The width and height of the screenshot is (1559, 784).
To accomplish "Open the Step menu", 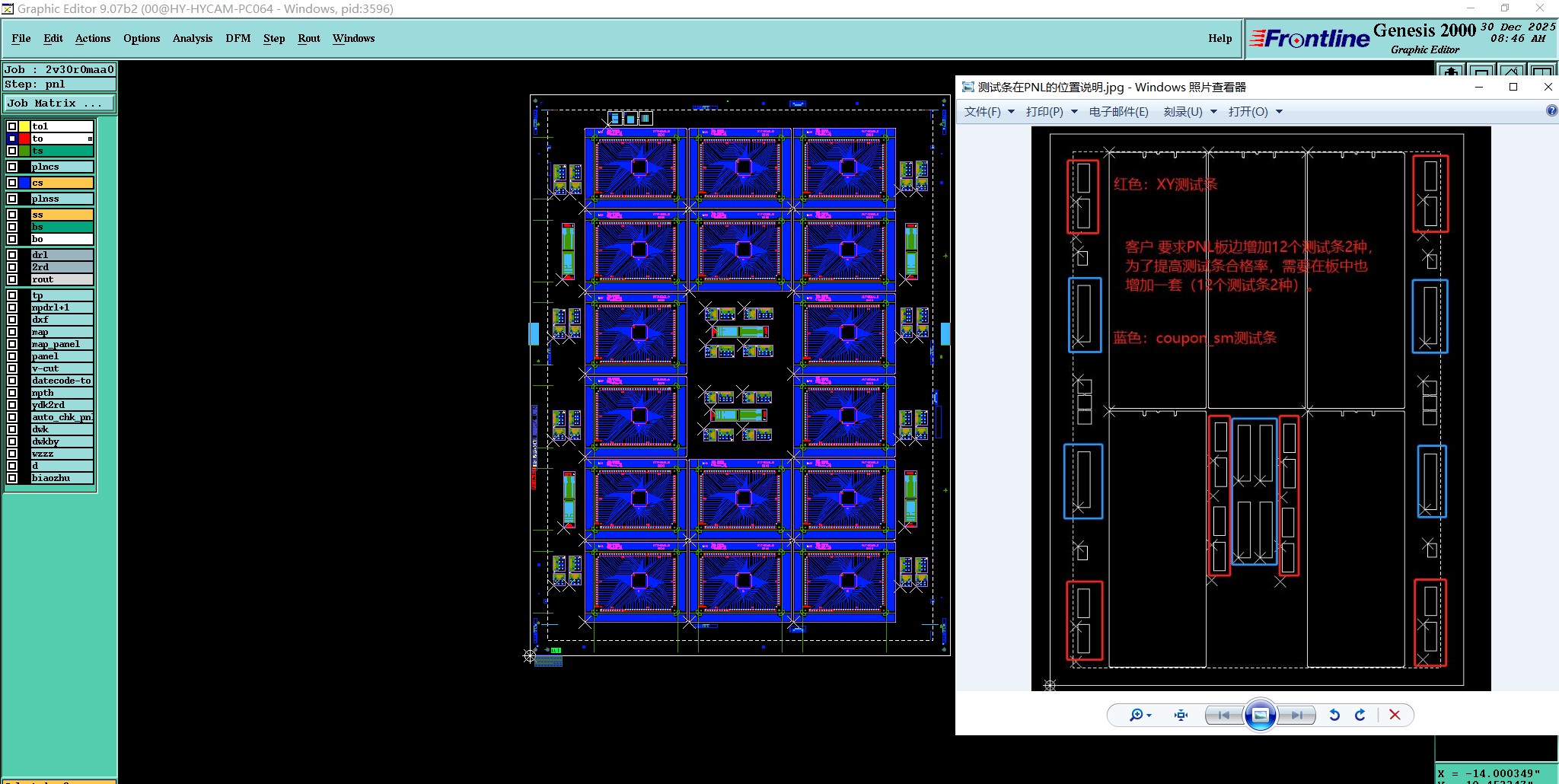I will tap(274, 38).
